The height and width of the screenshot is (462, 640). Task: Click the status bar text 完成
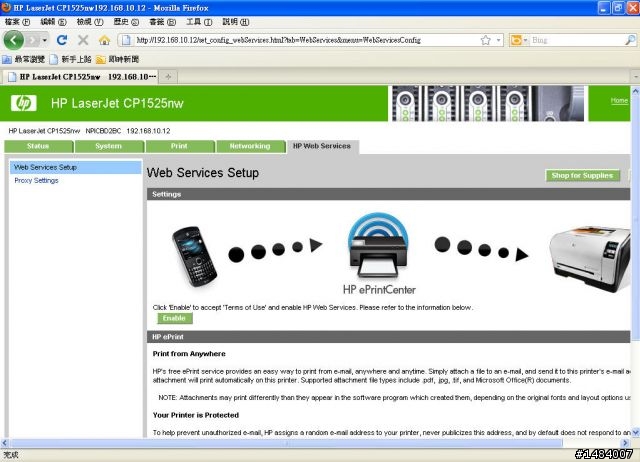click(11, 455)
